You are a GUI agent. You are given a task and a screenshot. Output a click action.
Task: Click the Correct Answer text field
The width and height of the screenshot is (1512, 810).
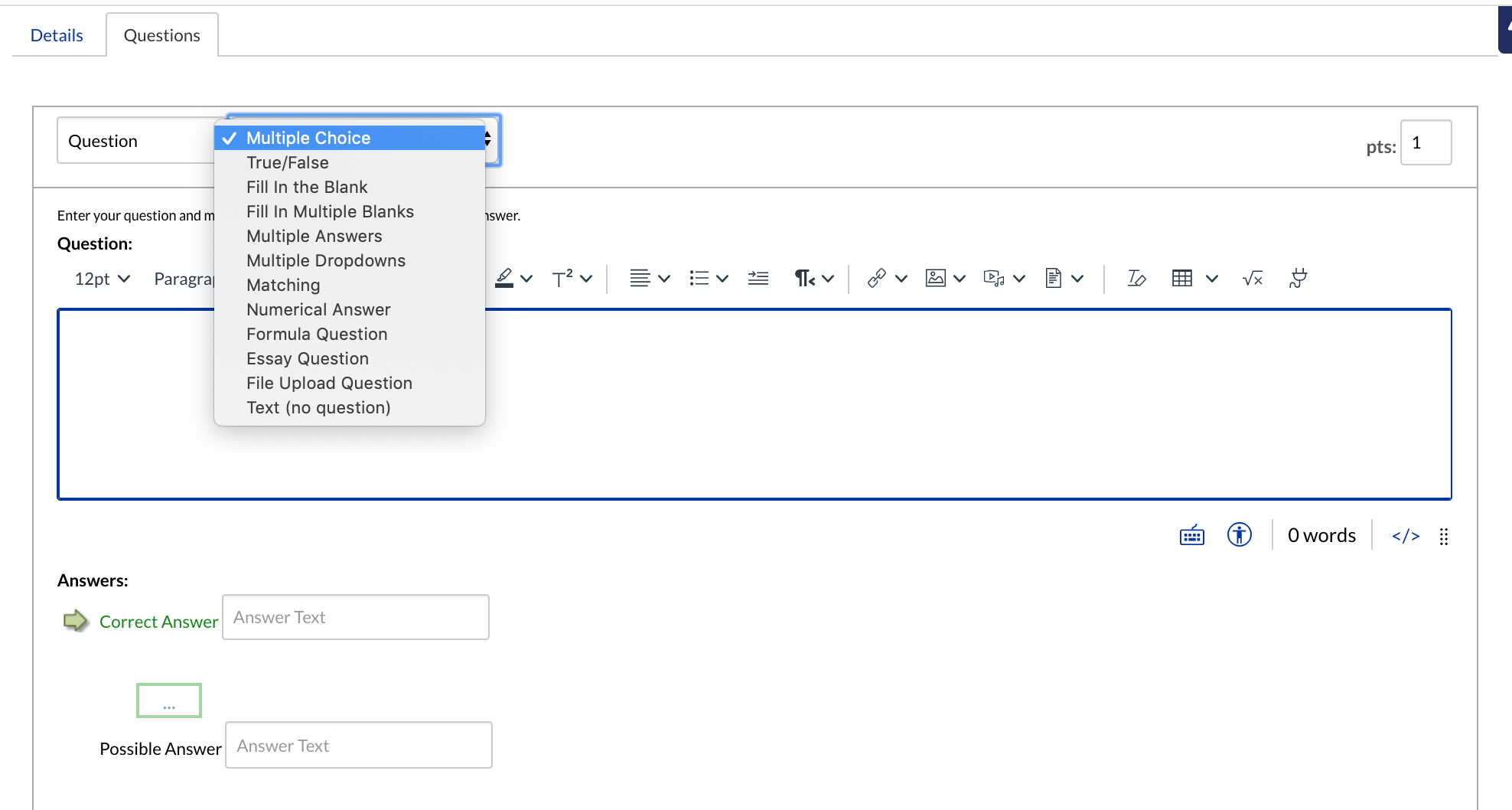pos(356,617)
